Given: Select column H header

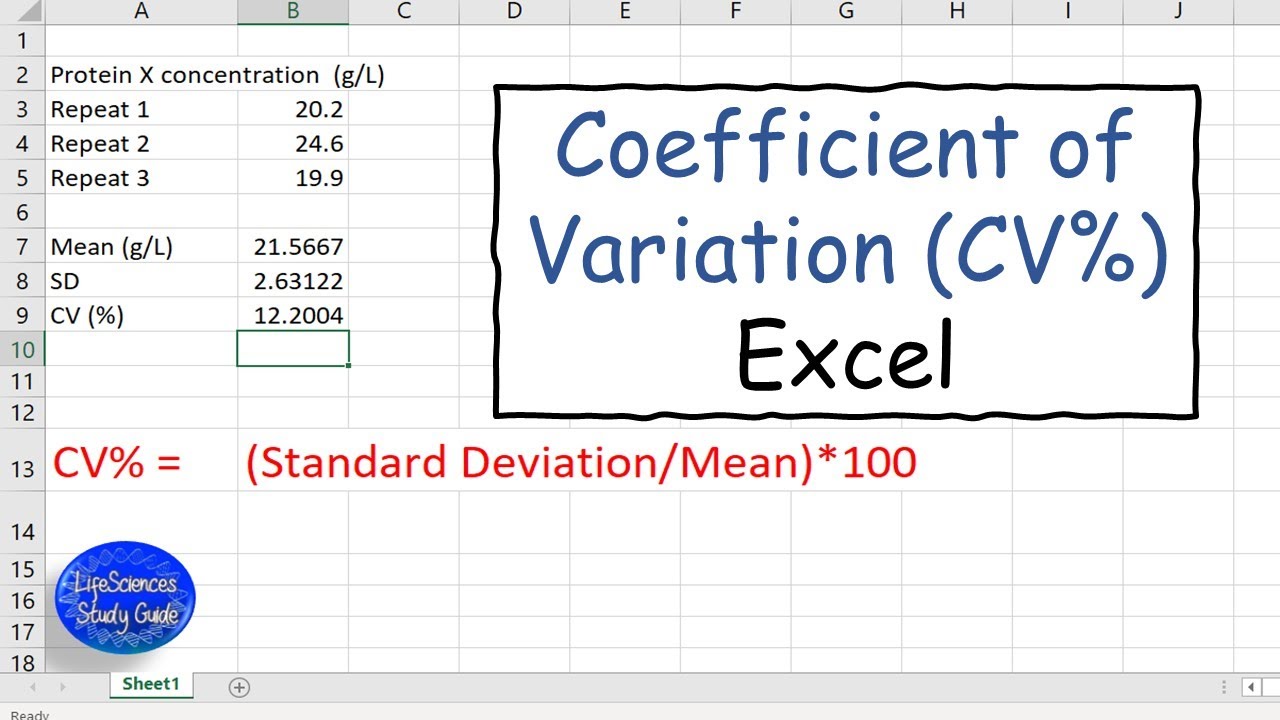Looking at the screenshot, I should 957,12.
